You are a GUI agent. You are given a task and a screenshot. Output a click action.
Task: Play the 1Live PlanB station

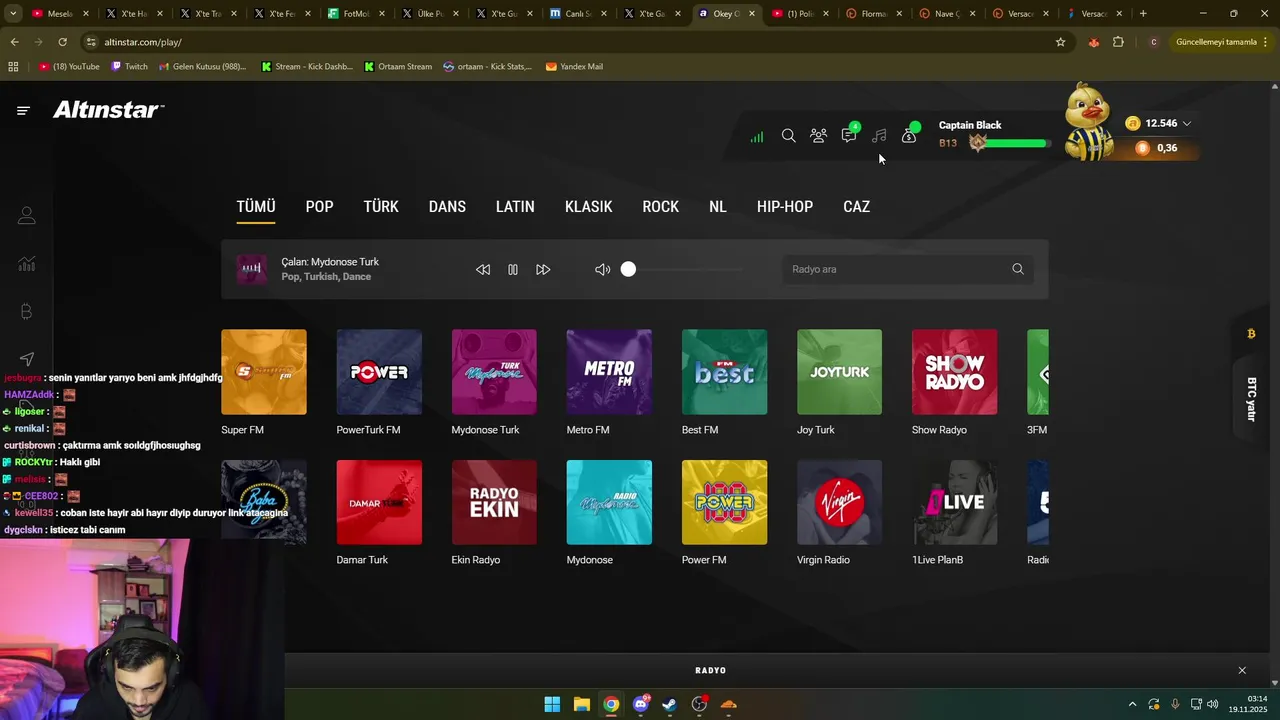coord(954,502)
